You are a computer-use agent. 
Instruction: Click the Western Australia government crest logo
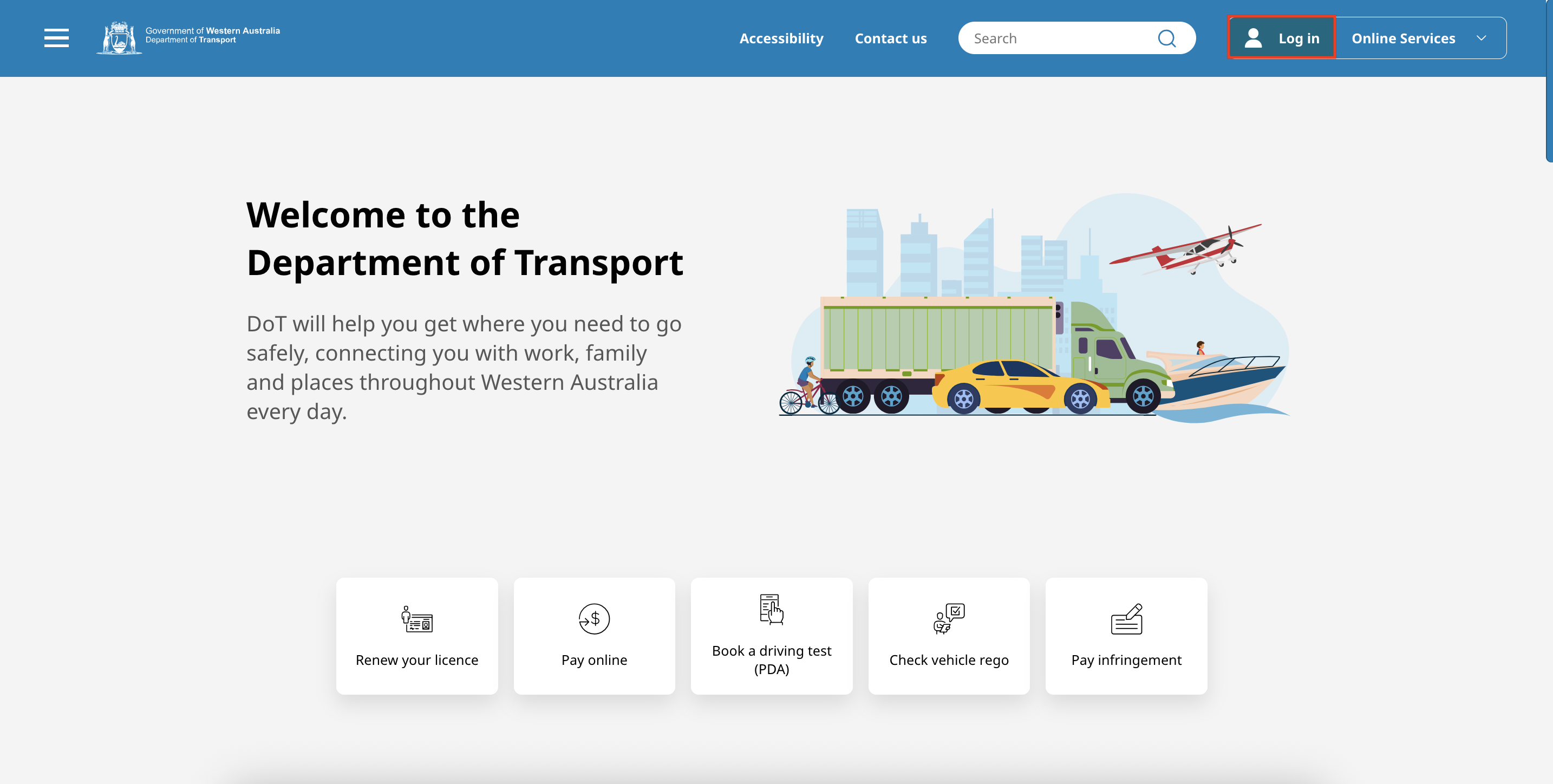tap(119, 38)
